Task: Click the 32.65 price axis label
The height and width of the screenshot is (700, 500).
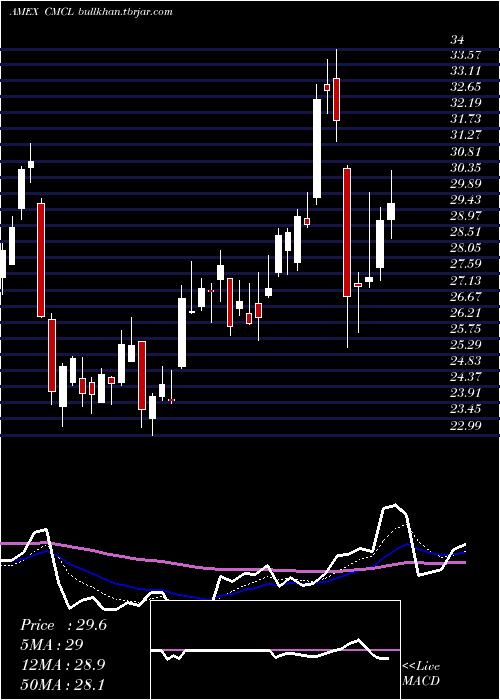Action: 465,87
